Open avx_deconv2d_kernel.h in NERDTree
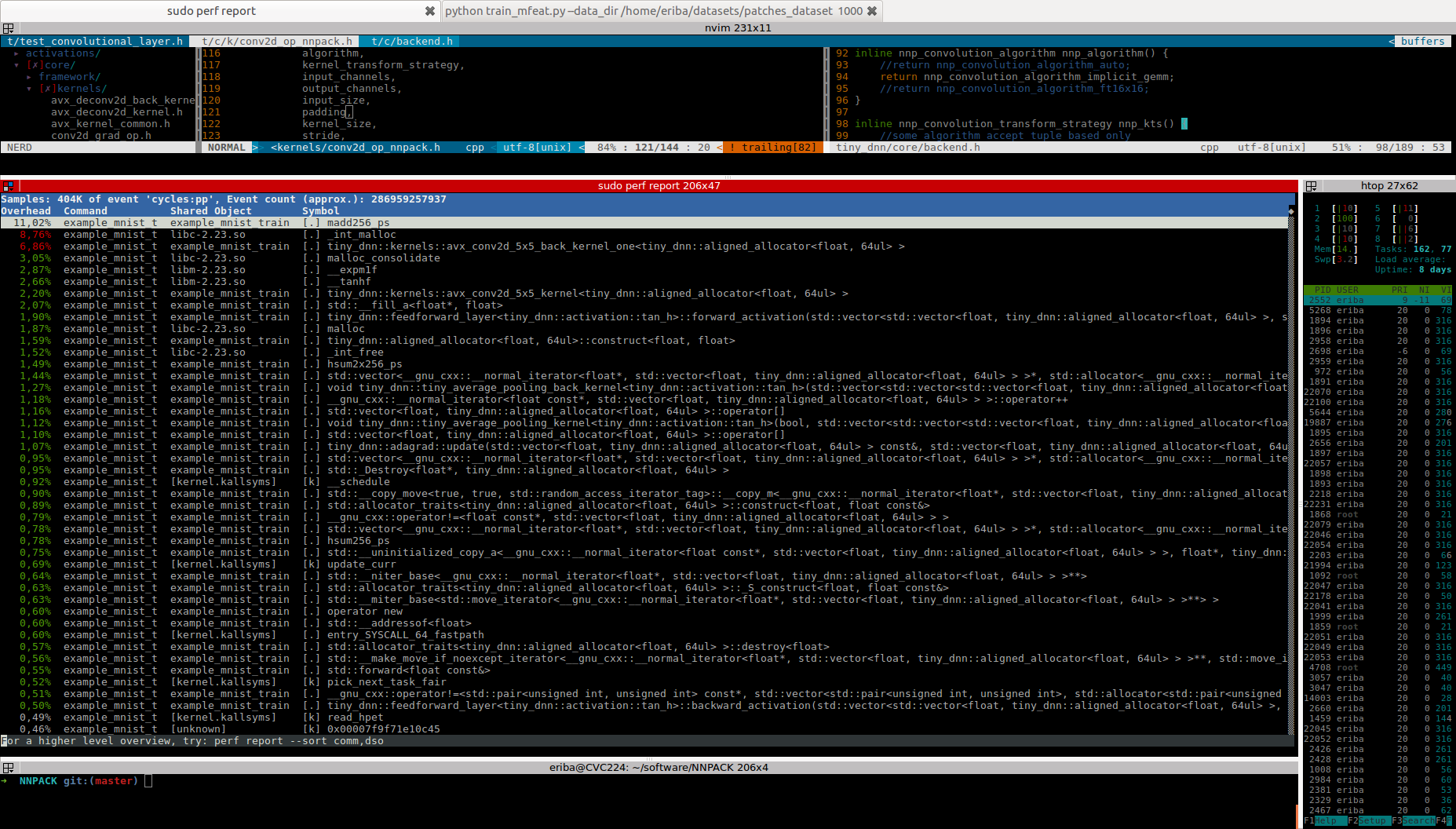This screenshot has height=829, width=1456. (117, 112)
